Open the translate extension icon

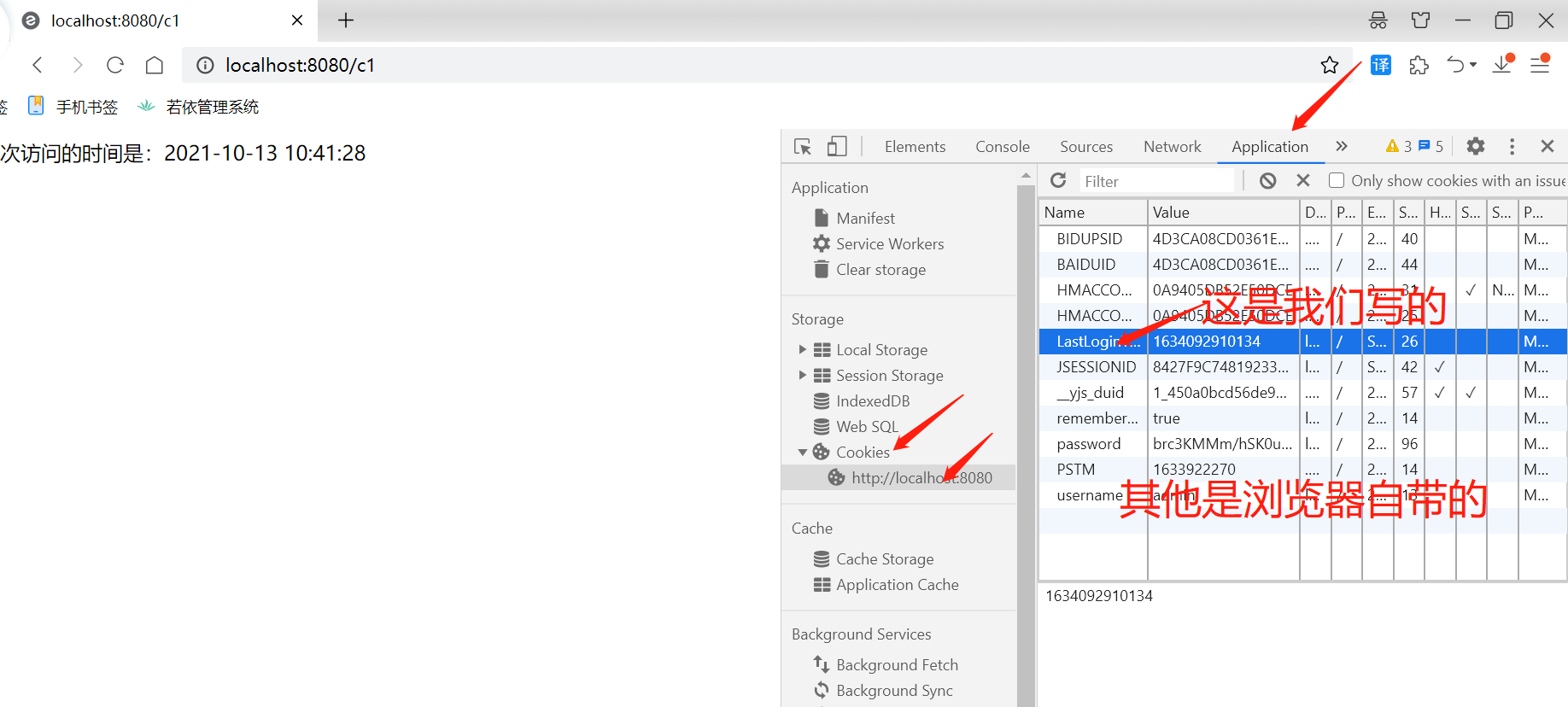tap(1381, 65)
